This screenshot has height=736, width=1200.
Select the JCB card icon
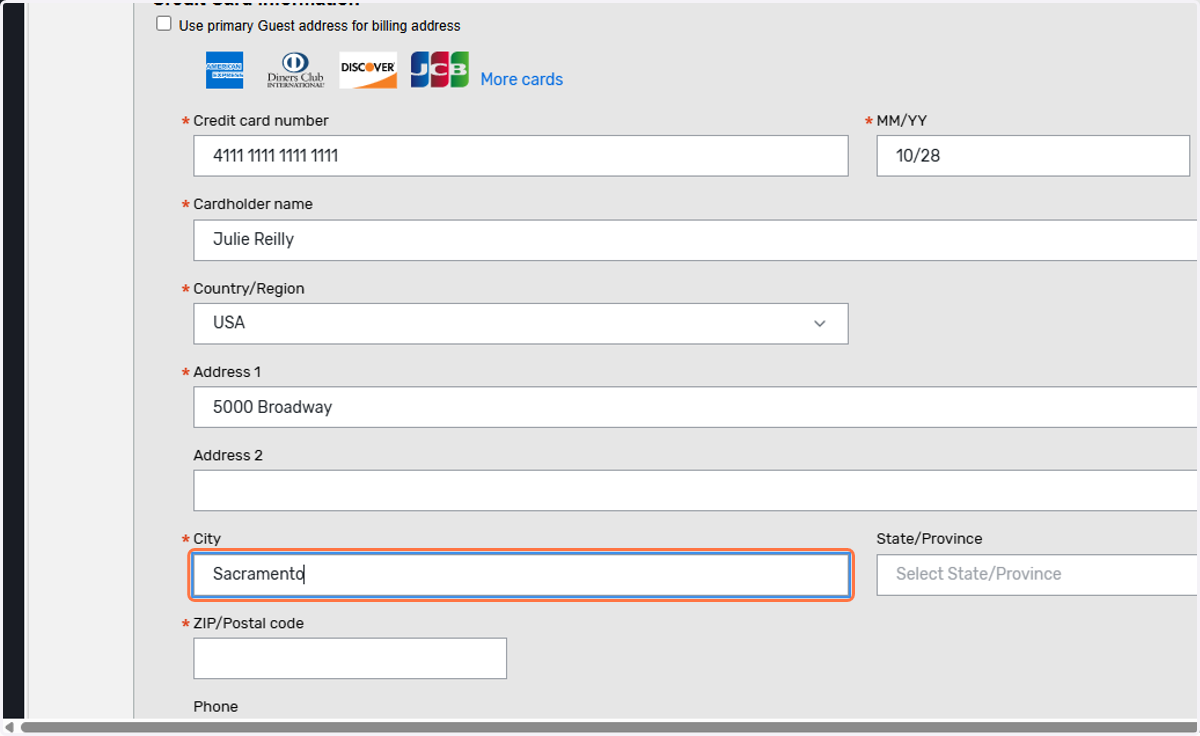point(439,70)
